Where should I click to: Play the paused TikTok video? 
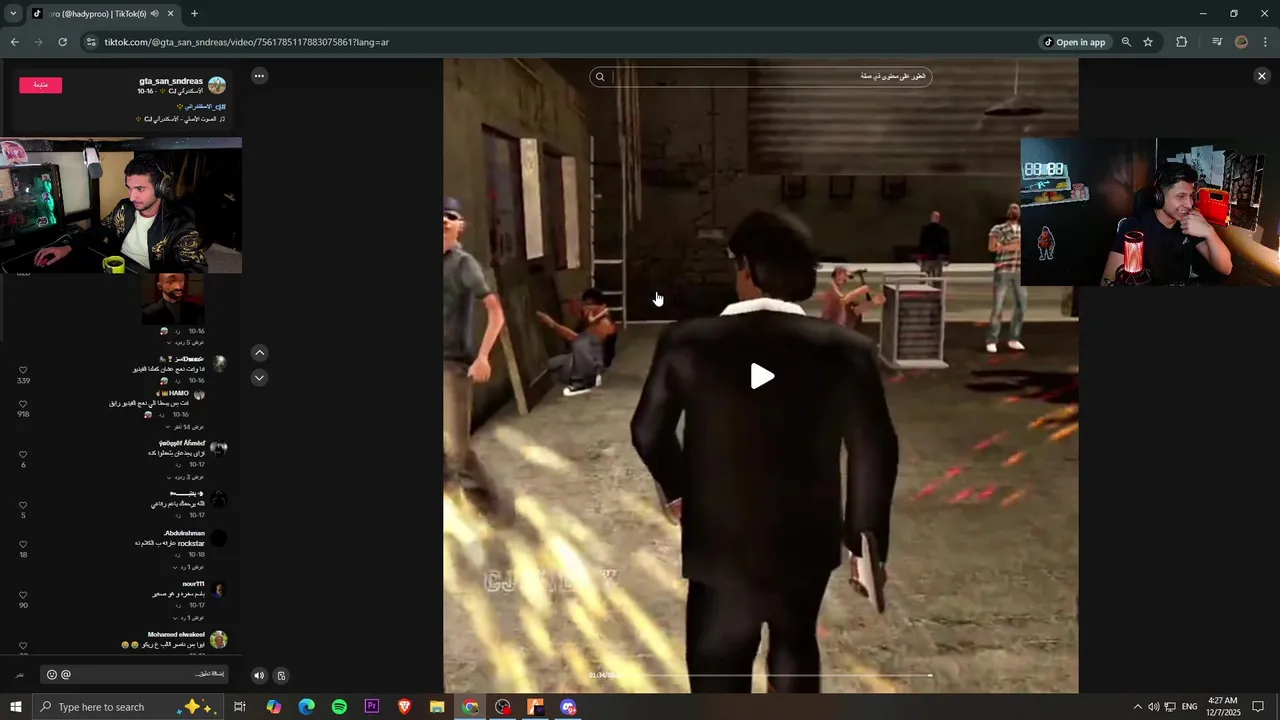(x=762, y=376)
